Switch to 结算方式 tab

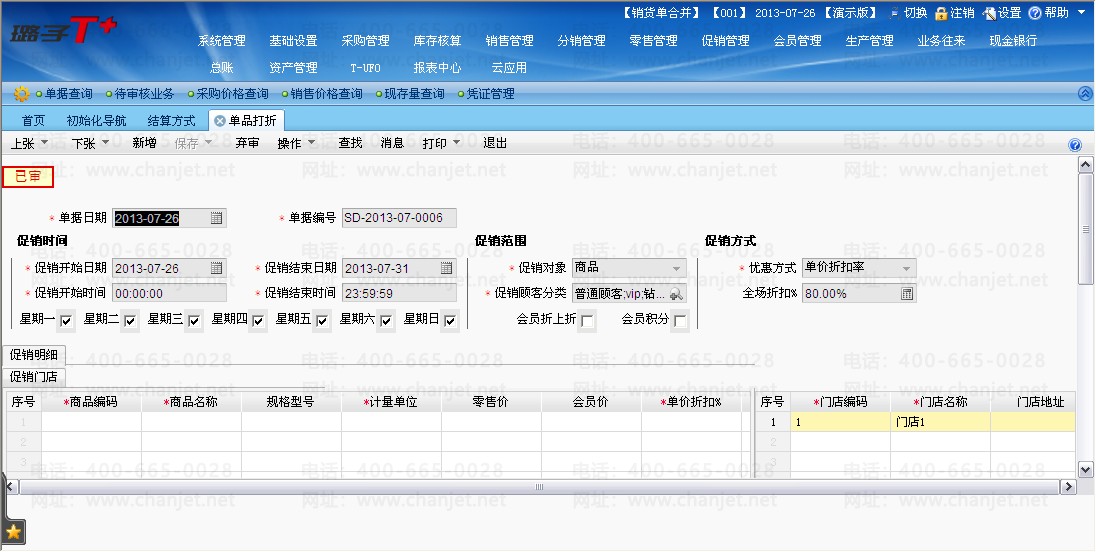[171, 121]
